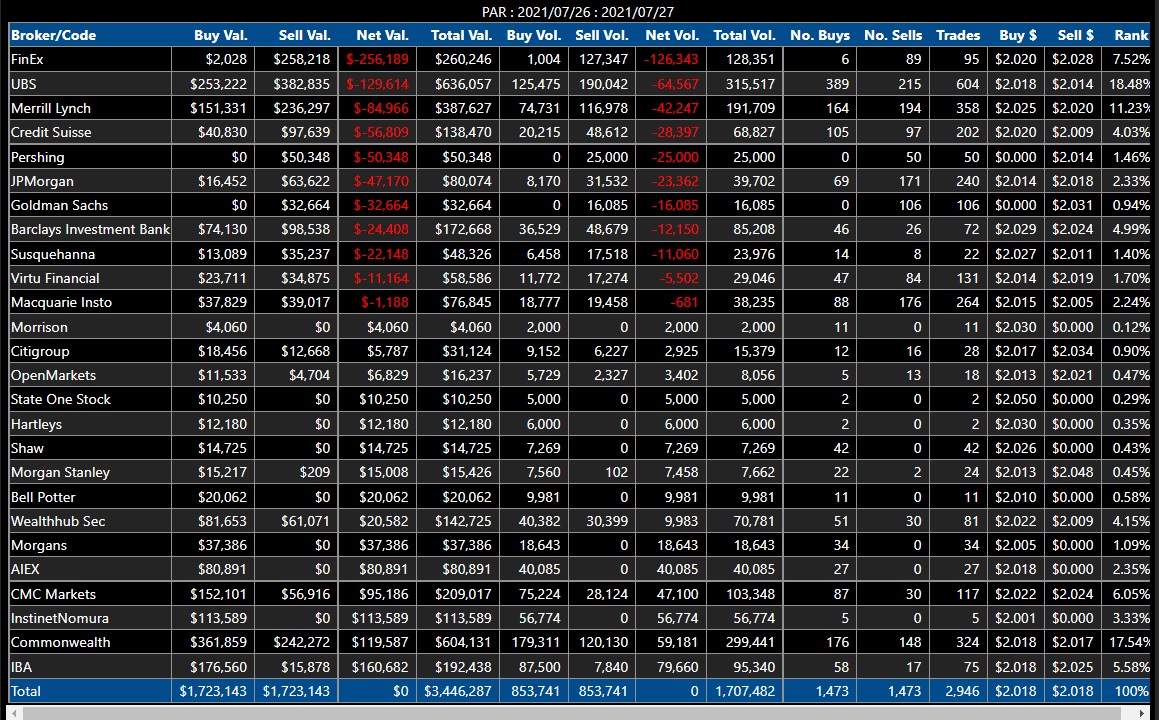Select the AIEX broker name

[25, 569]
